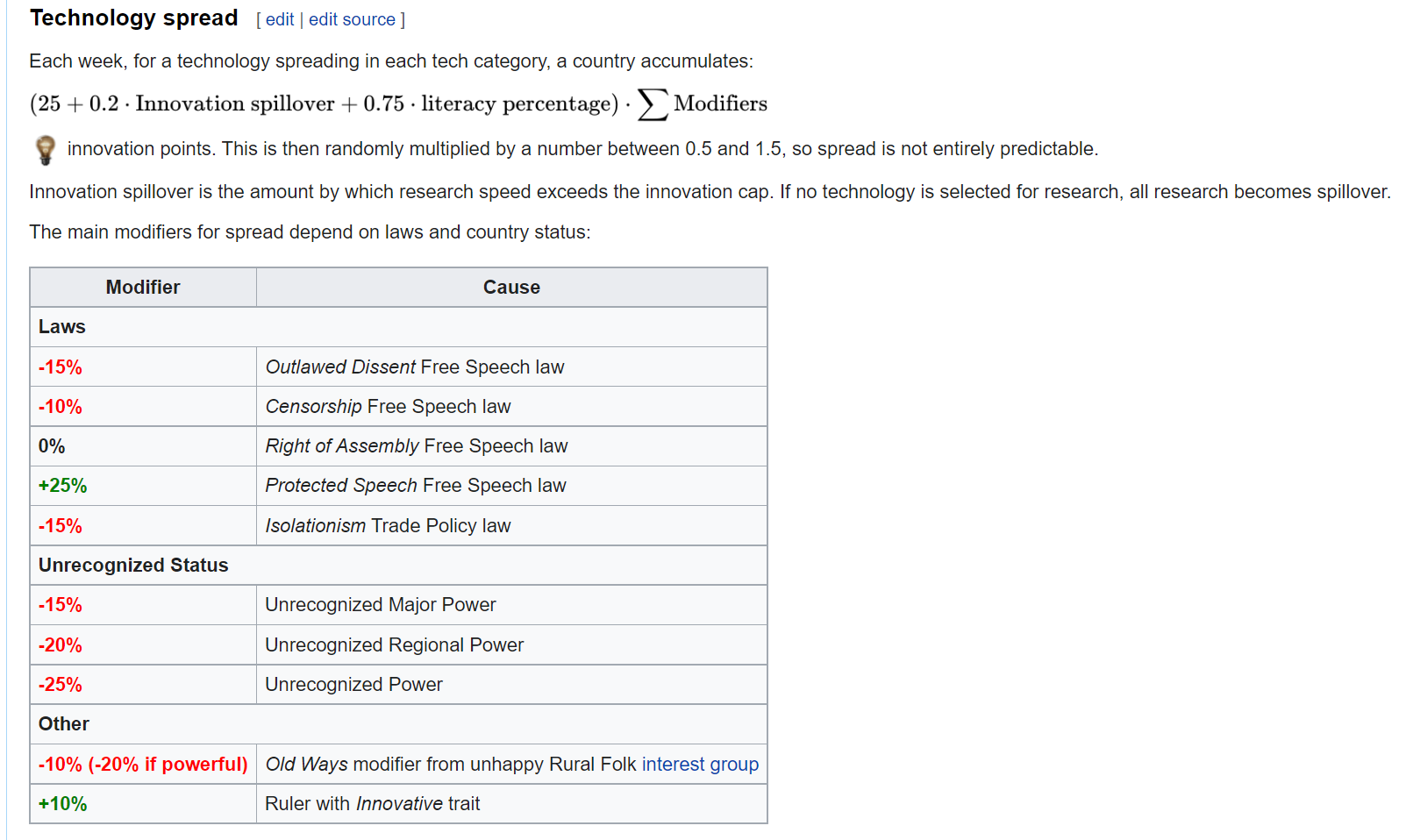Click the -10% (-20% if powerful) modifier cell
This screenshot has width=1406, height=840.
coord(143,765)
